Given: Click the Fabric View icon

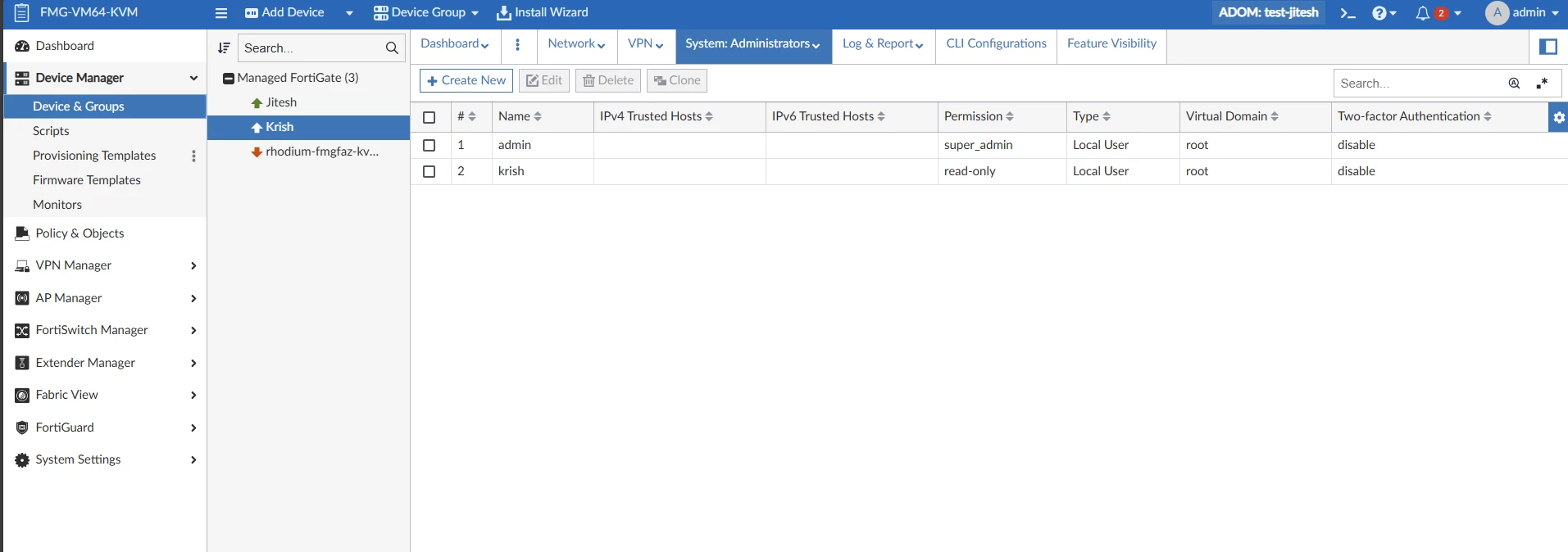Looking at the screenshot, I should point(22,396).
